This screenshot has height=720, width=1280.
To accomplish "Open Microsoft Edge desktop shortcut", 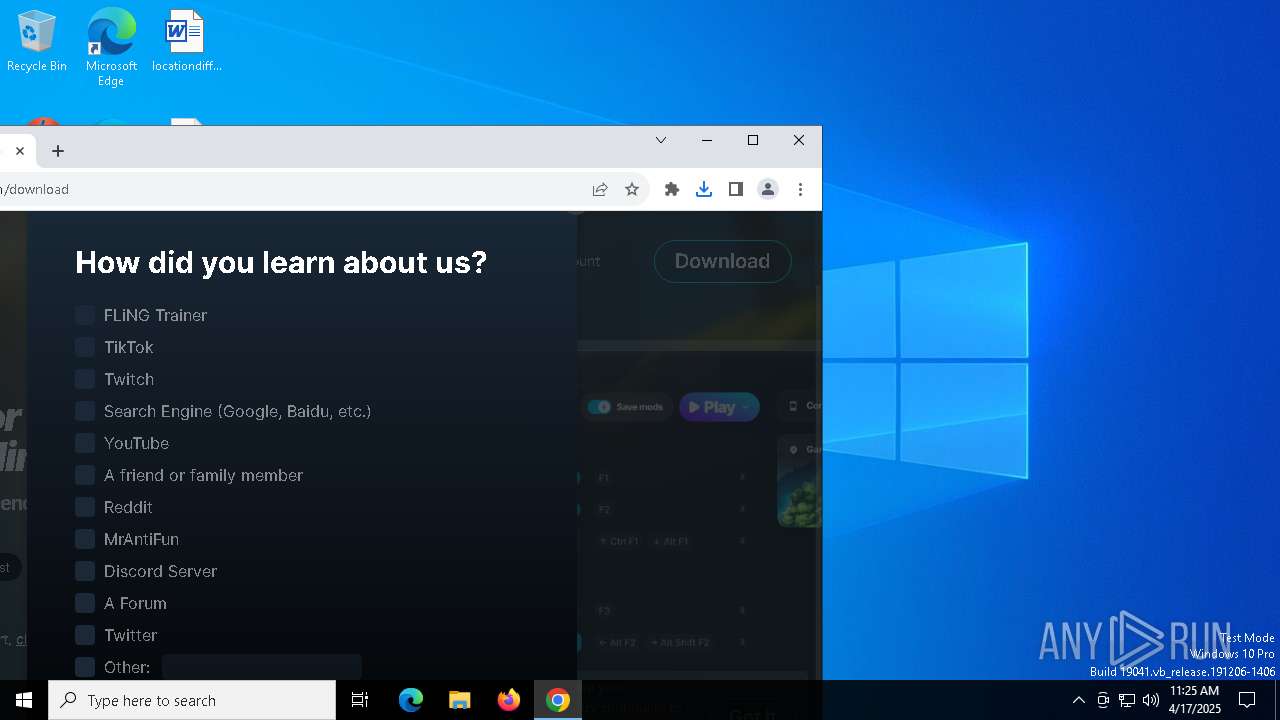I will pyautogui.click(x=111, y=47).
